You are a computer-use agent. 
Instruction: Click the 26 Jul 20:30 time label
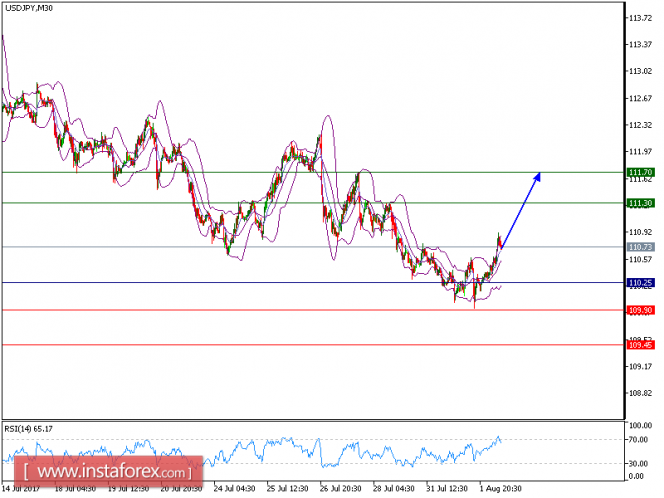(341, 489)
